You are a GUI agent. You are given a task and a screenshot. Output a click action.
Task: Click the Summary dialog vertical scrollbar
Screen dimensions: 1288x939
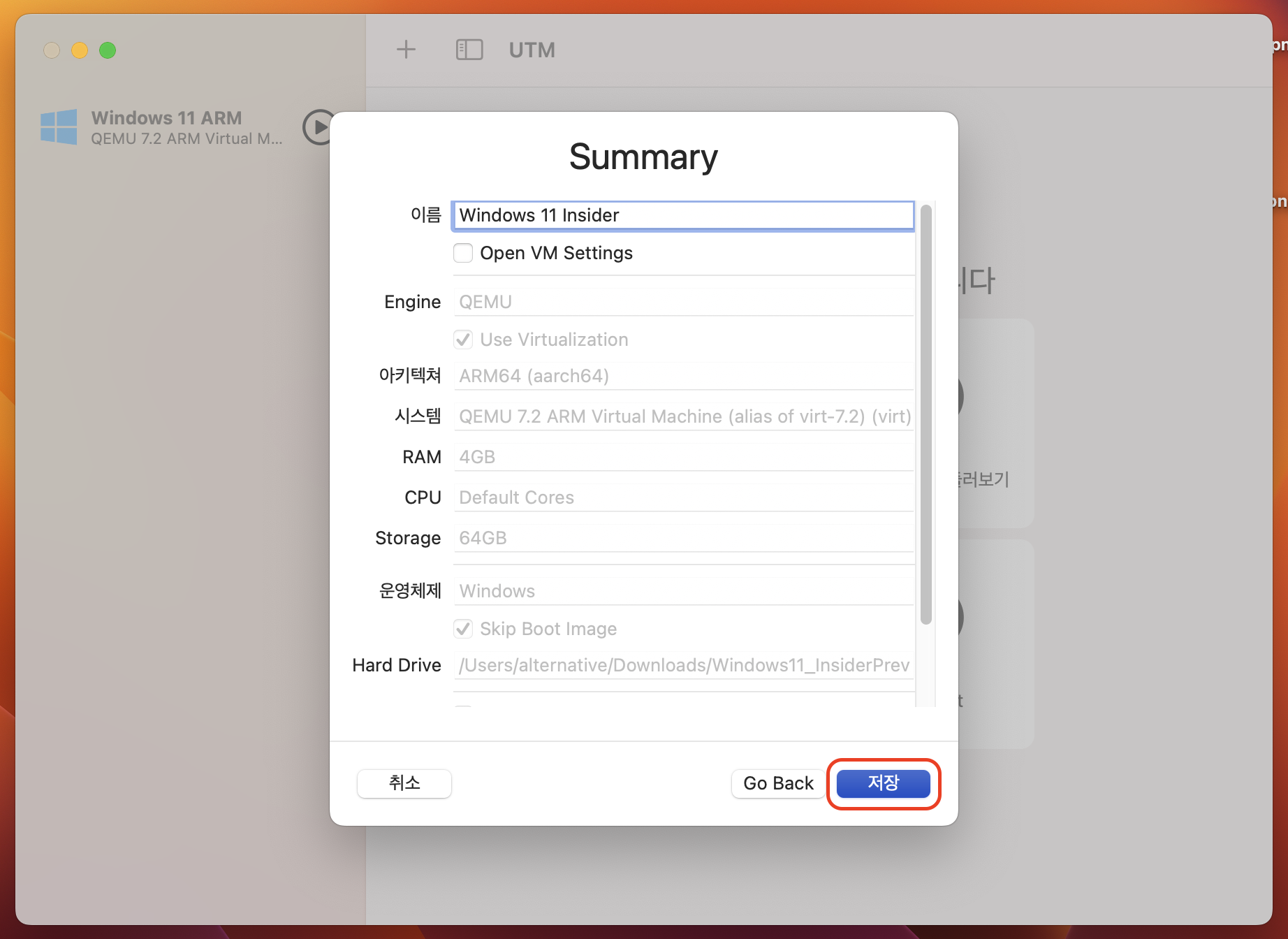(x=926, y=414)
